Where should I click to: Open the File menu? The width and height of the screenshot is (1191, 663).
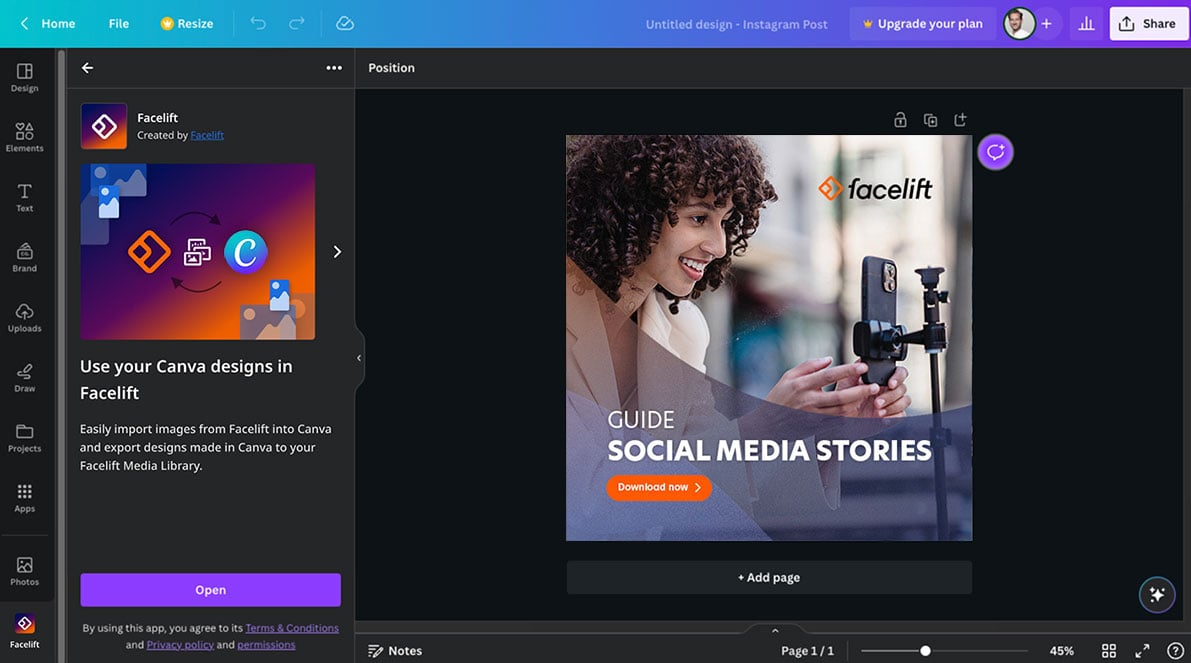pyautogui.click(x=118, y=23)
